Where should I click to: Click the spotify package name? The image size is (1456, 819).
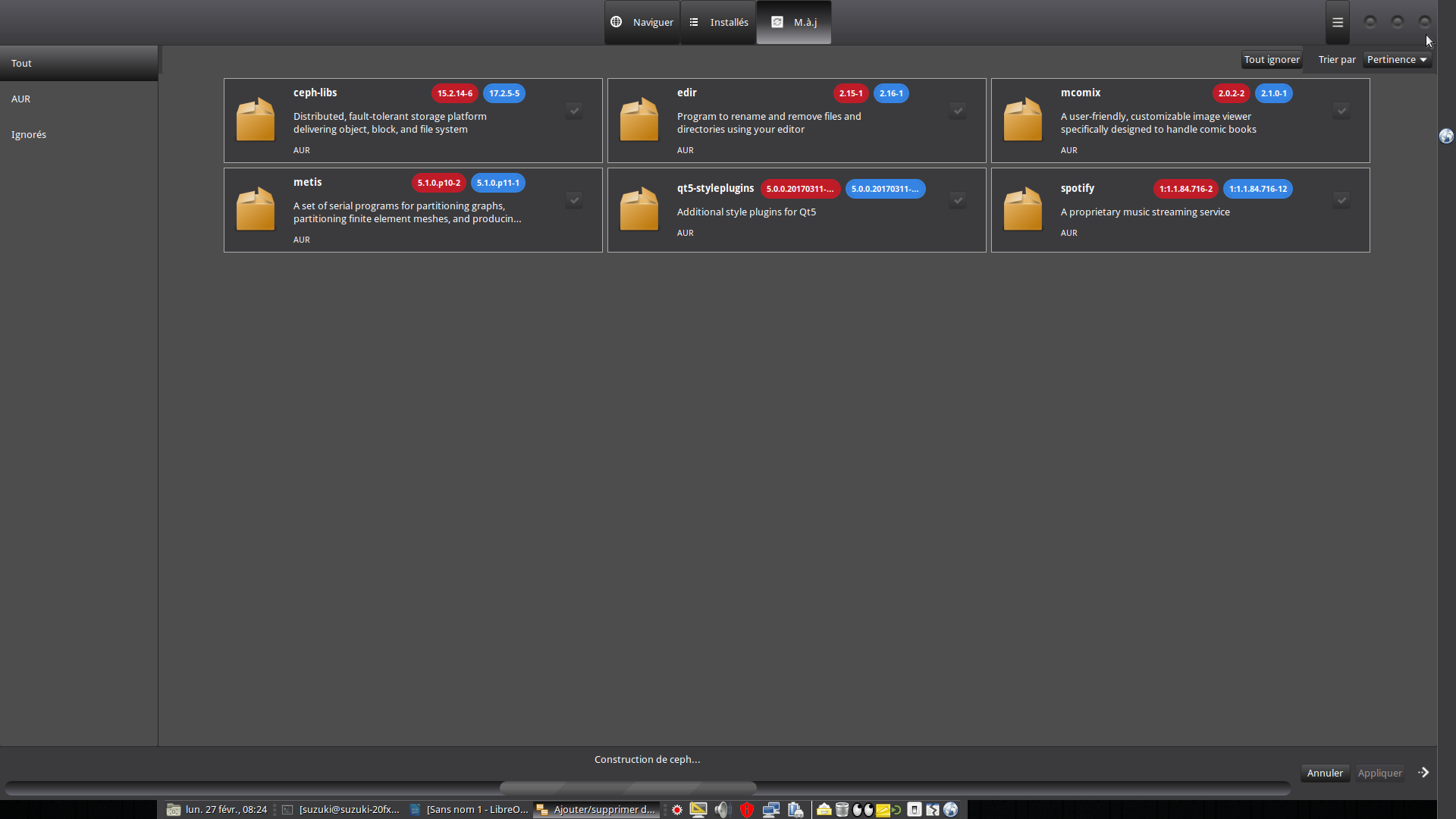(1078, 188)
